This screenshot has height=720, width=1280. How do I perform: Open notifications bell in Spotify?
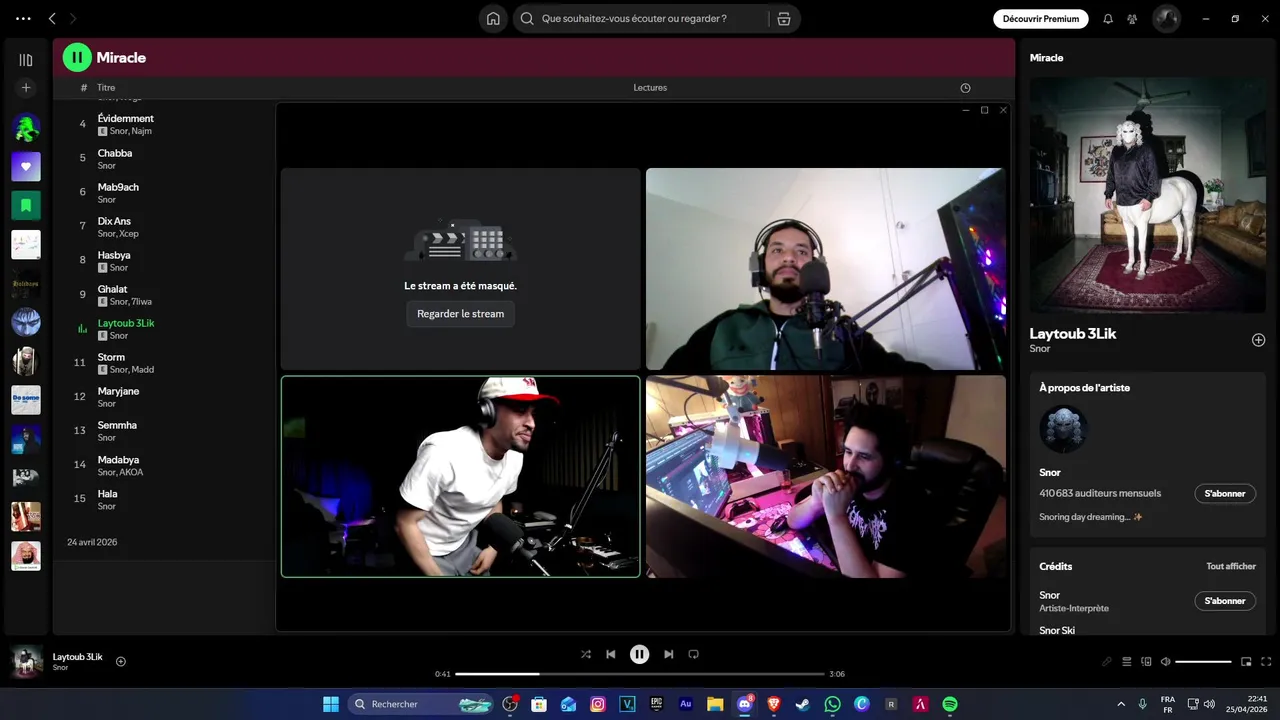click(1108, 18)
